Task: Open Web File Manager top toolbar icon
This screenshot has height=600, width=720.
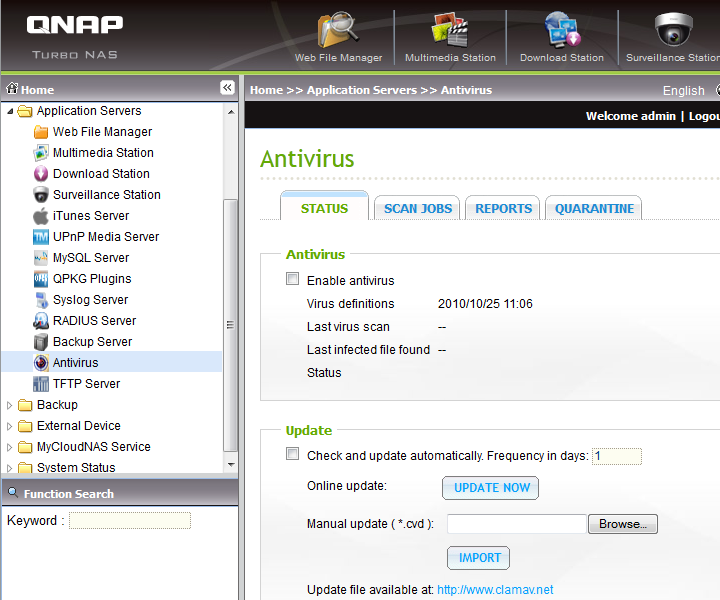Action: (338, 32)
